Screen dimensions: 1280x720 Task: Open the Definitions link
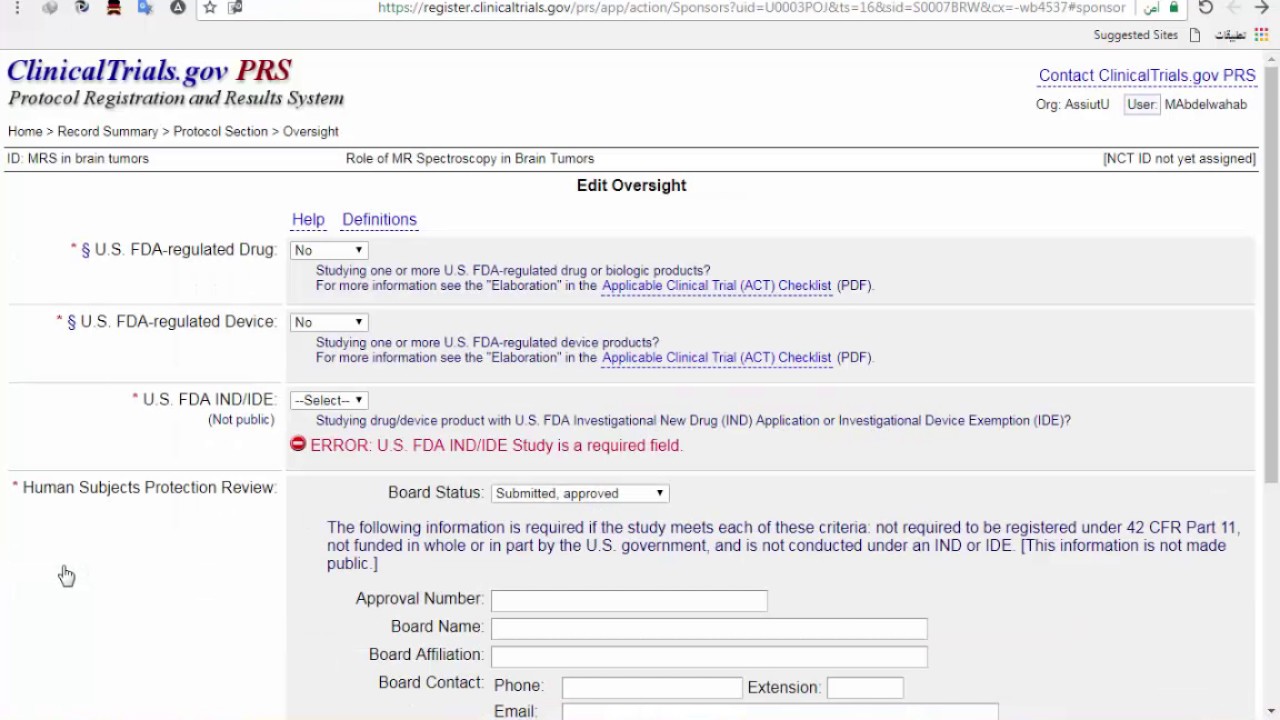coord(379,220)
